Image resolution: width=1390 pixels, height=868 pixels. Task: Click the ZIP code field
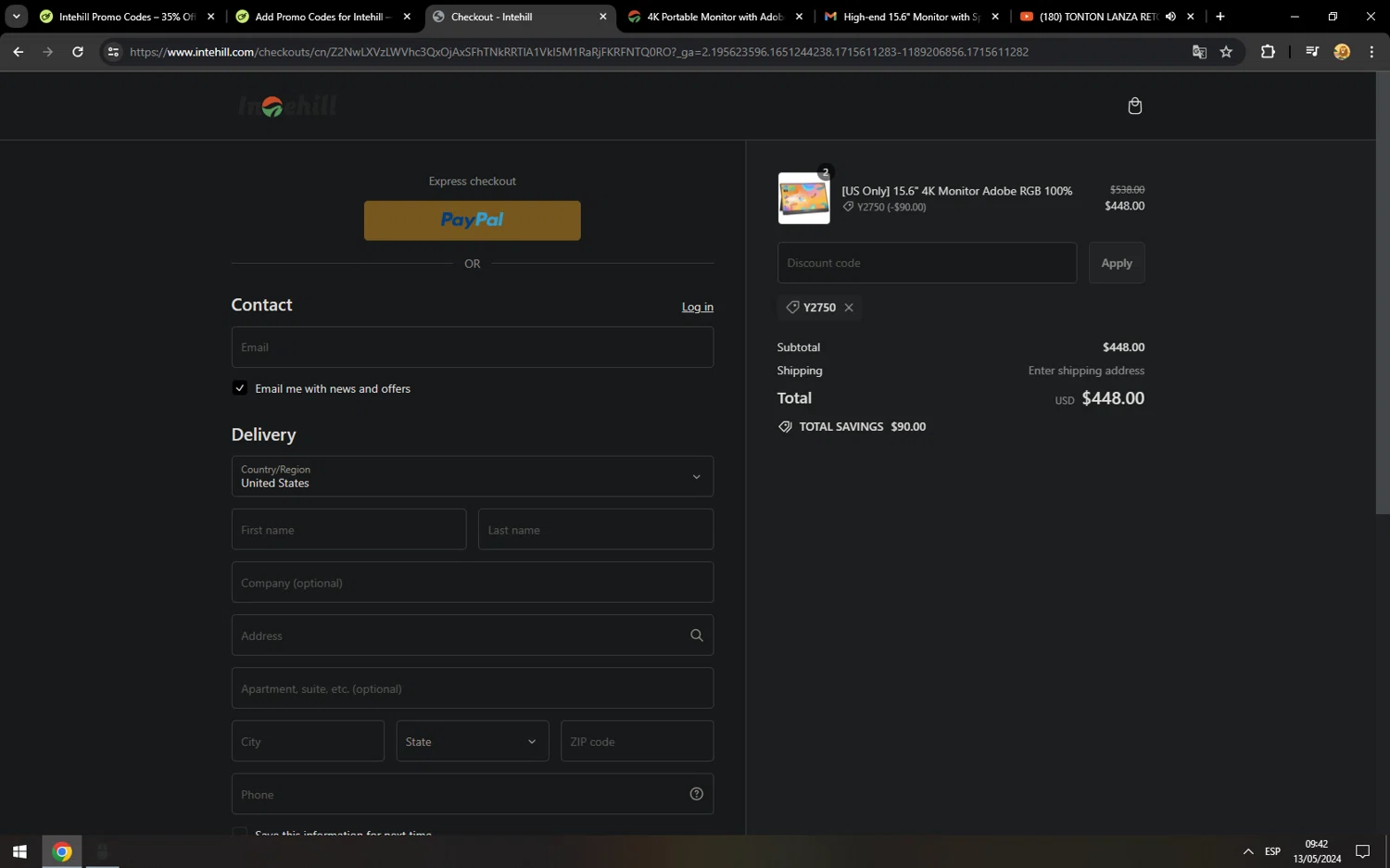[x=637, y=741]
